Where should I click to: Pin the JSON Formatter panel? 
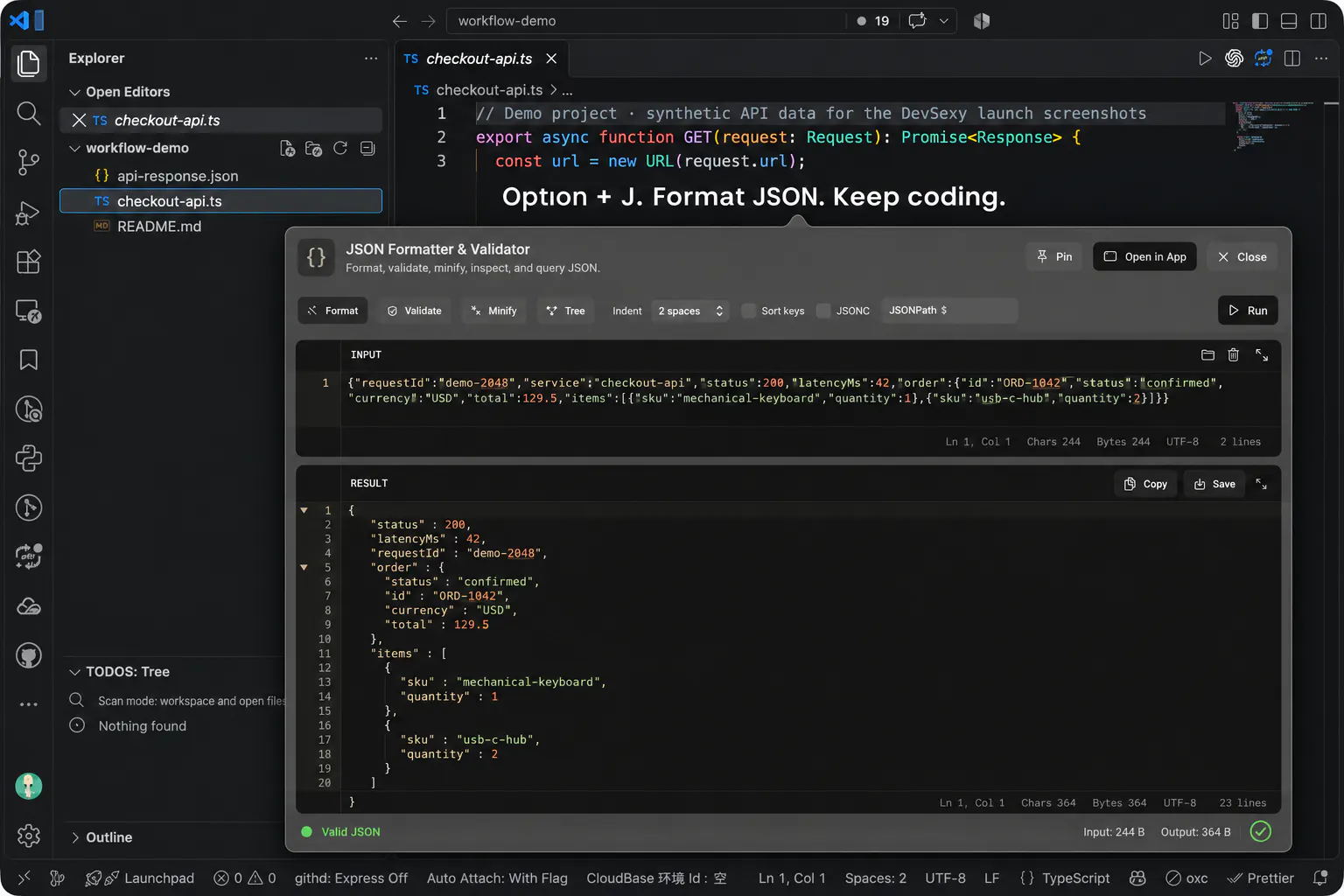pyautogui.click(x=1054, y=256)
